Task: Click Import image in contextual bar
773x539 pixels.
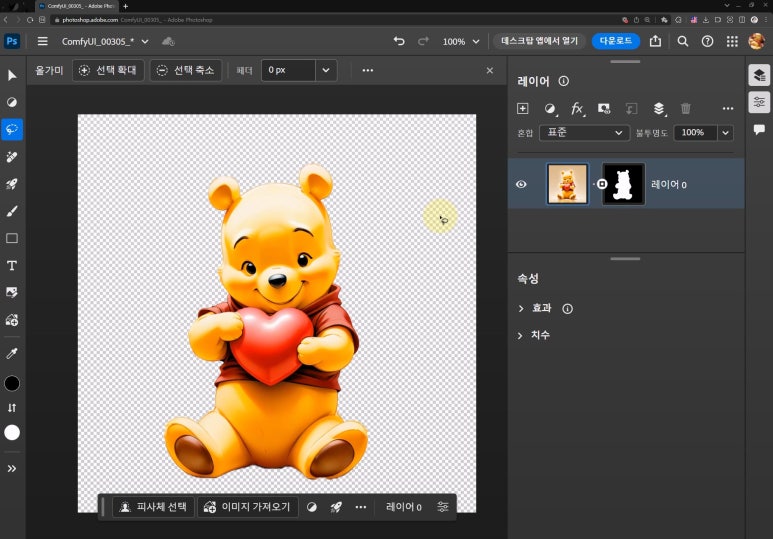Action: pyautogui.click(x=248, y=506)
